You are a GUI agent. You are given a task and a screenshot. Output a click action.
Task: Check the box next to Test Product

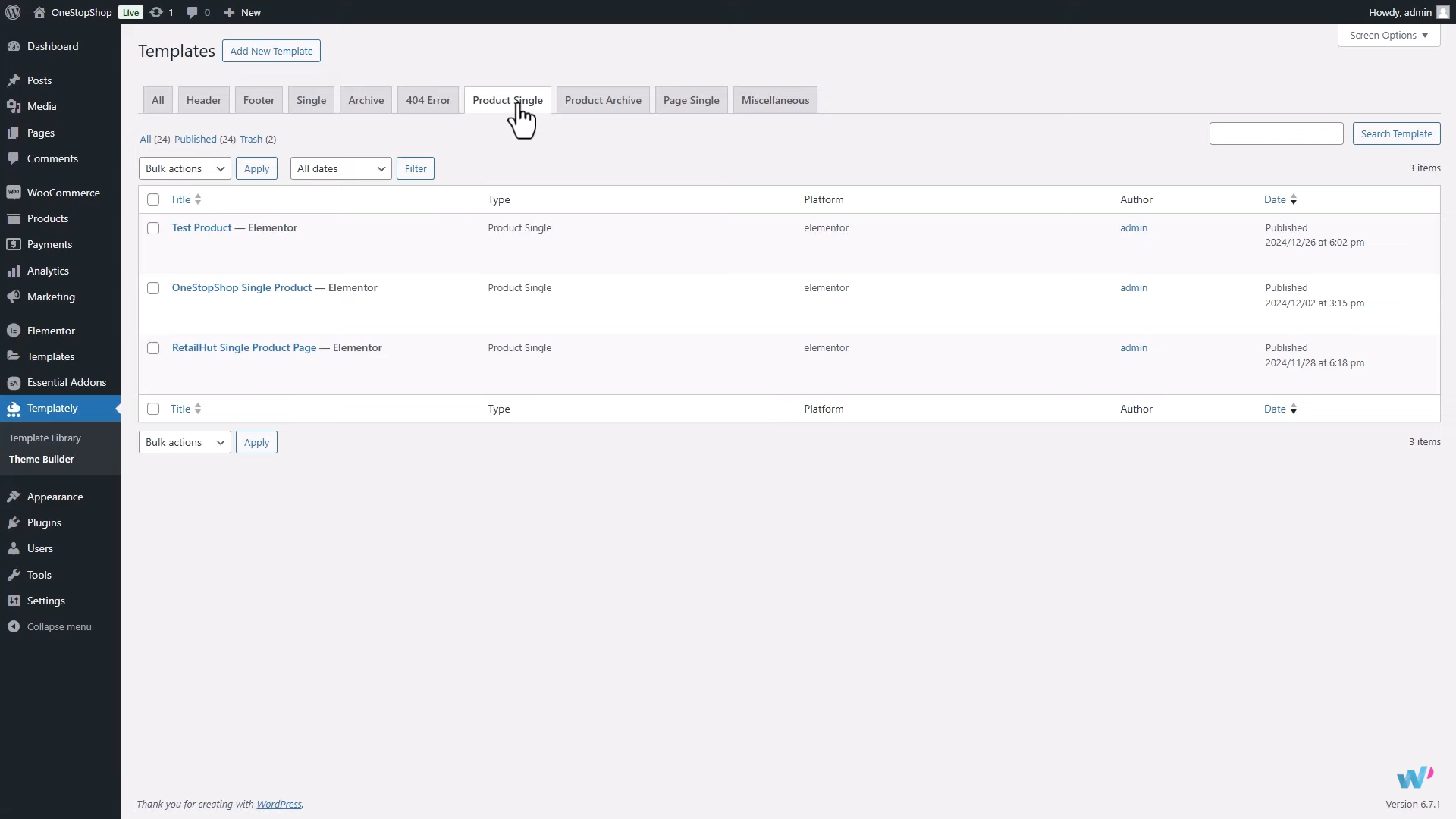click(152, 227)
